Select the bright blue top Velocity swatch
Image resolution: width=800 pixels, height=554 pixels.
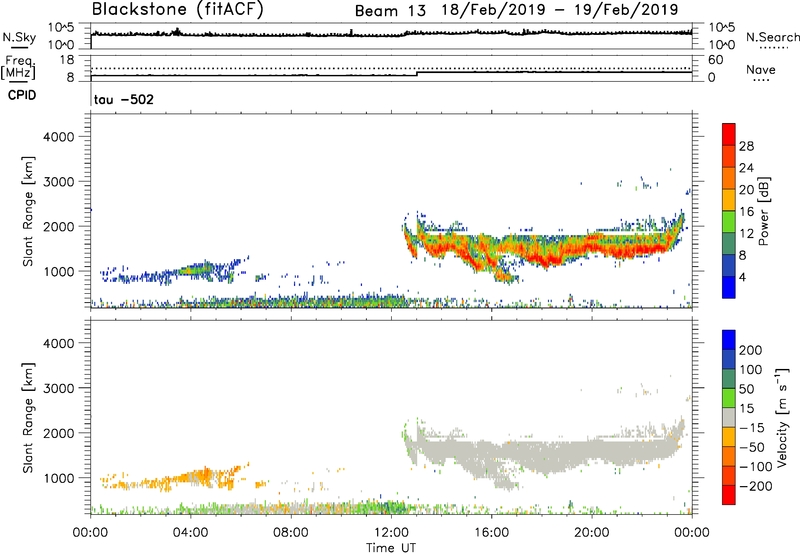click(x=729, y=340)
